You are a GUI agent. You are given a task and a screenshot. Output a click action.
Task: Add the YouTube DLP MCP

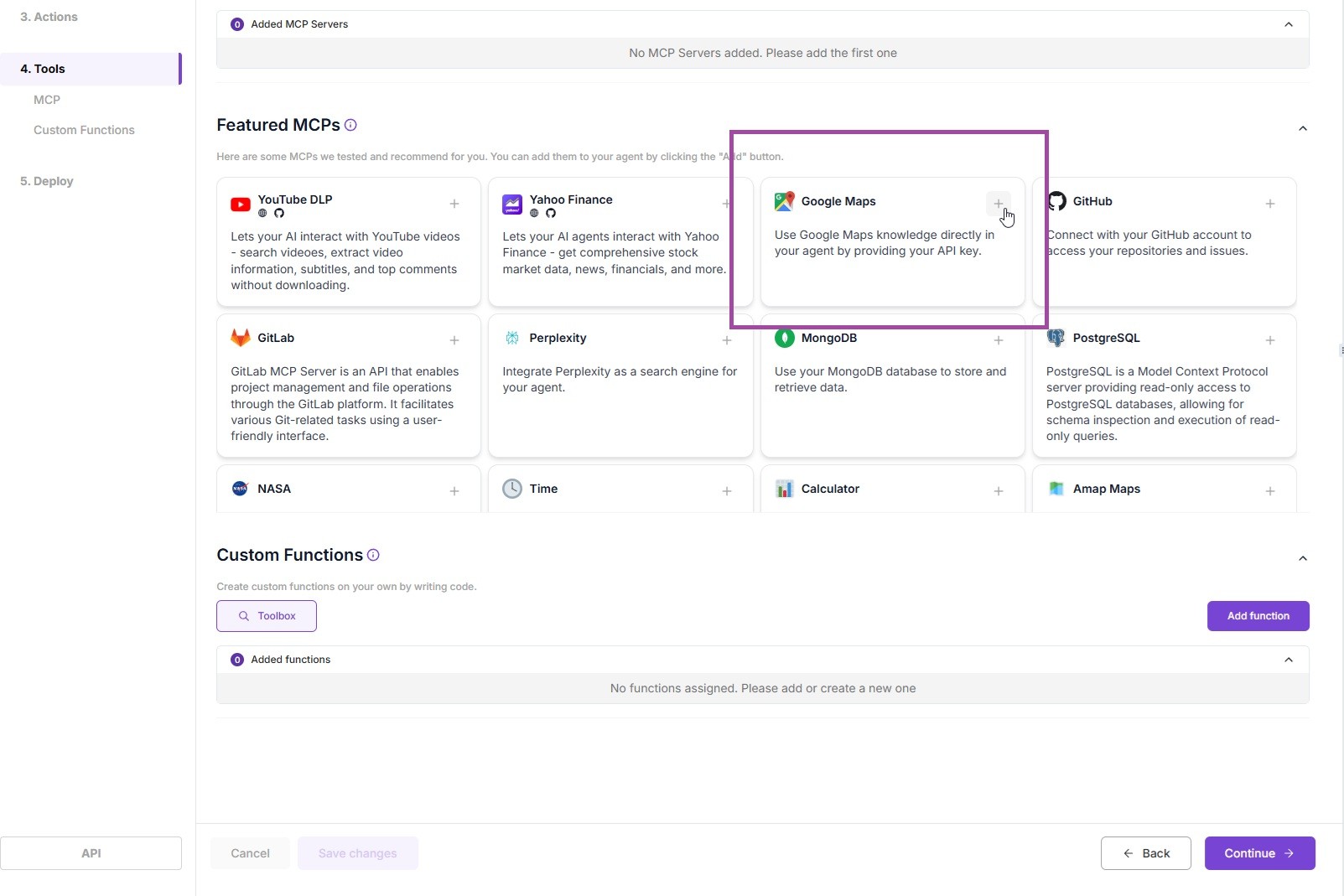[x=454, y=204]
